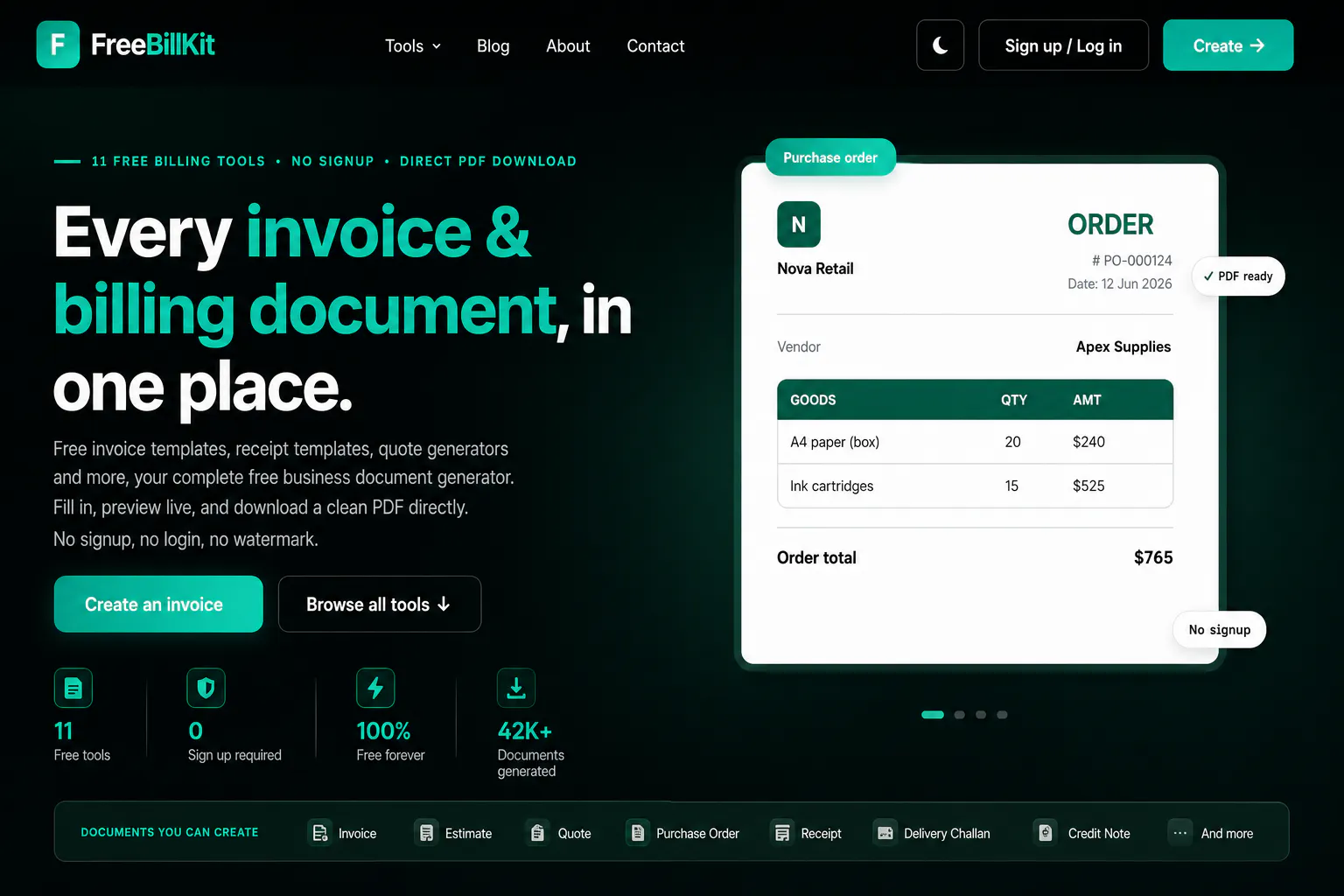Screen dimensions: 1344x896
Task: Select the fourth carousel dot
Action: (x=1002, y=715)
